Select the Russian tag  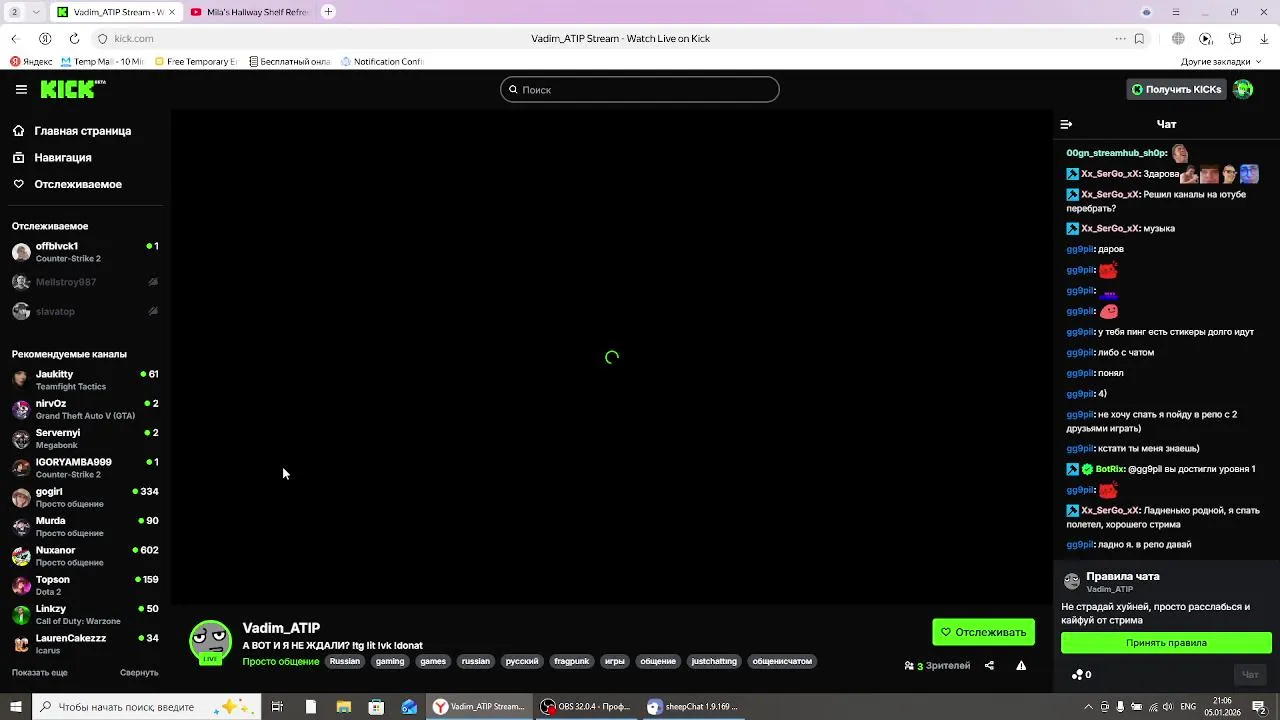point(344,661)
